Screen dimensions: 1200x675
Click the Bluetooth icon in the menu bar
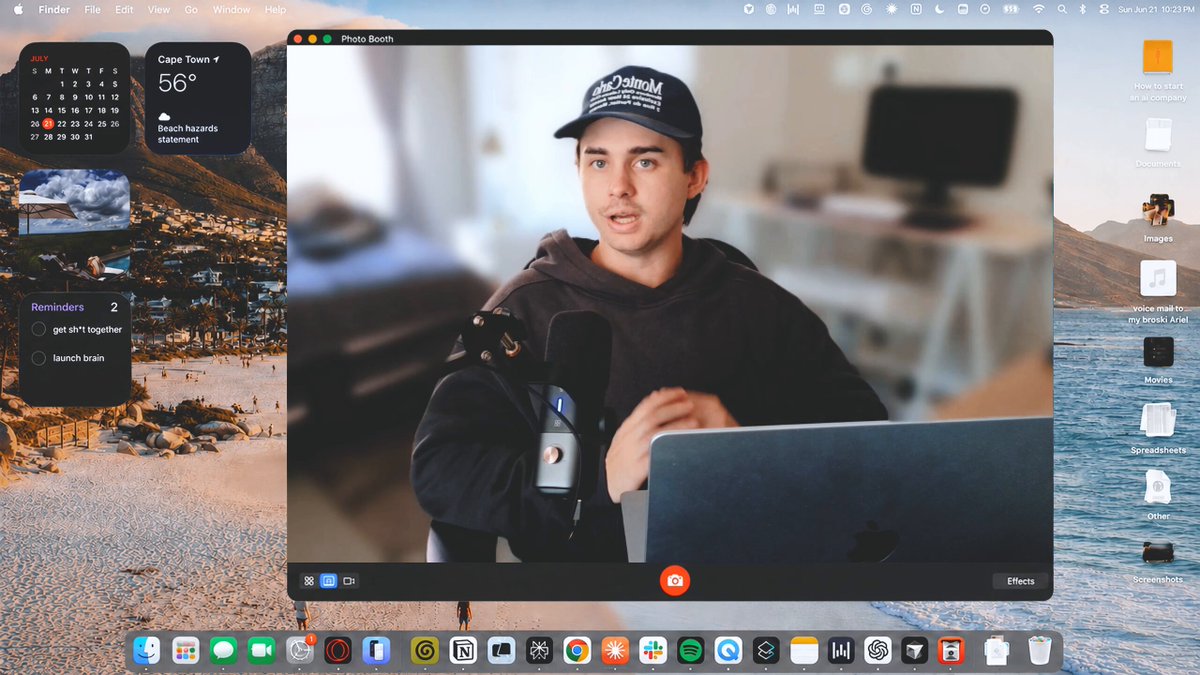[x=1082, y=9]
